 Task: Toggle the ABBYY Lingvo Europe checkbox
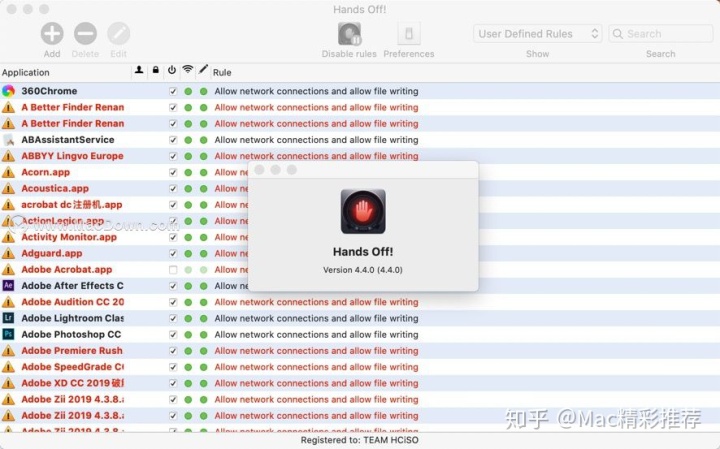point(173,156)
